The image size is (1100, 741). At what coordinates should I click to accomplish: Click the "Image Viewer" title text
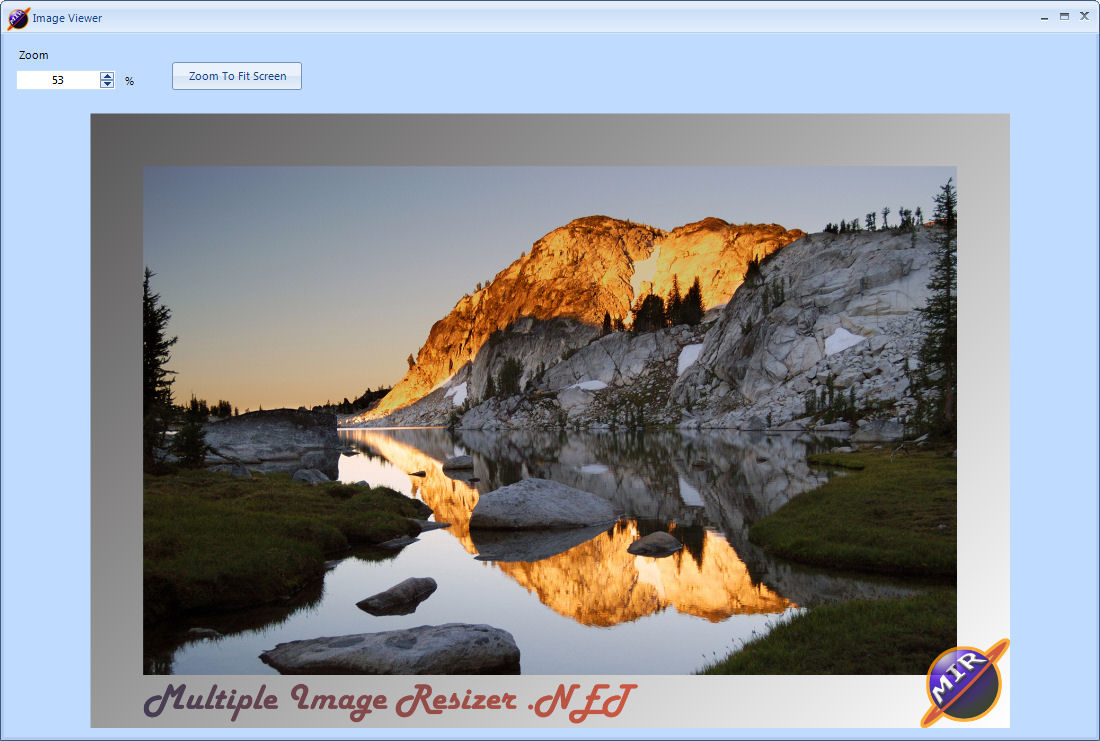click(x=67, y=18)
